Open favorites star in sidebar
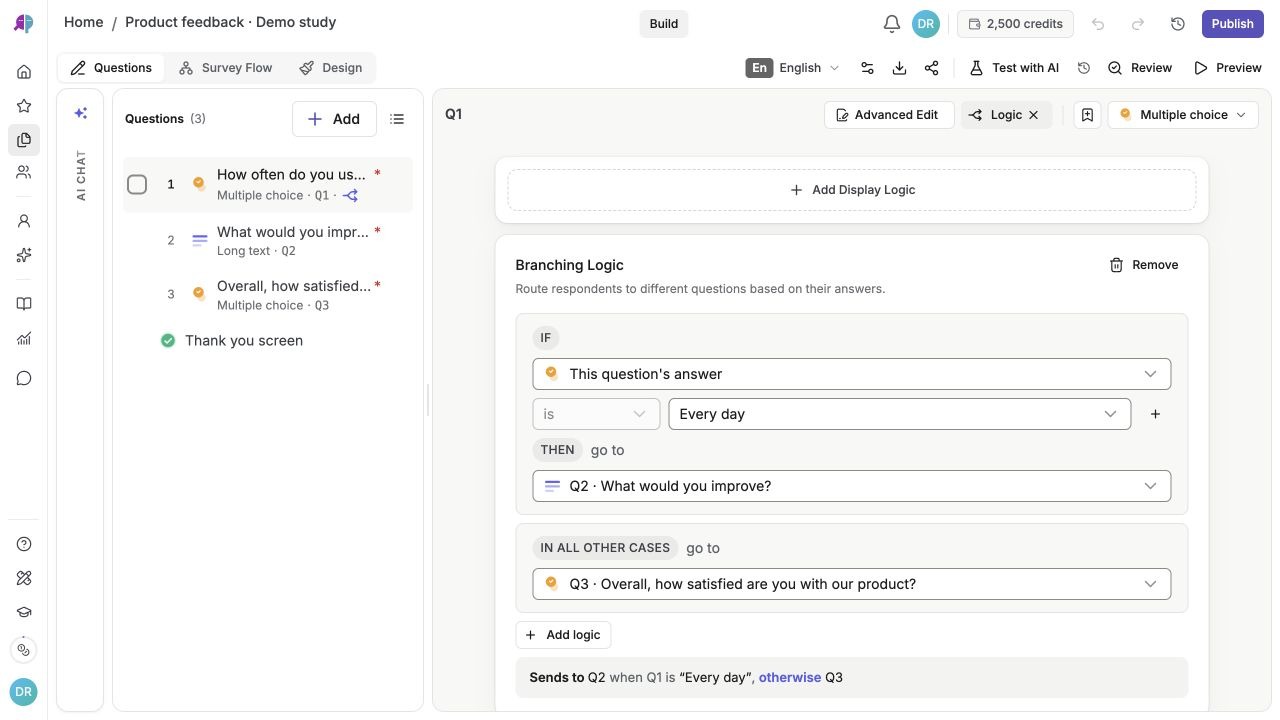 (24, 106)
